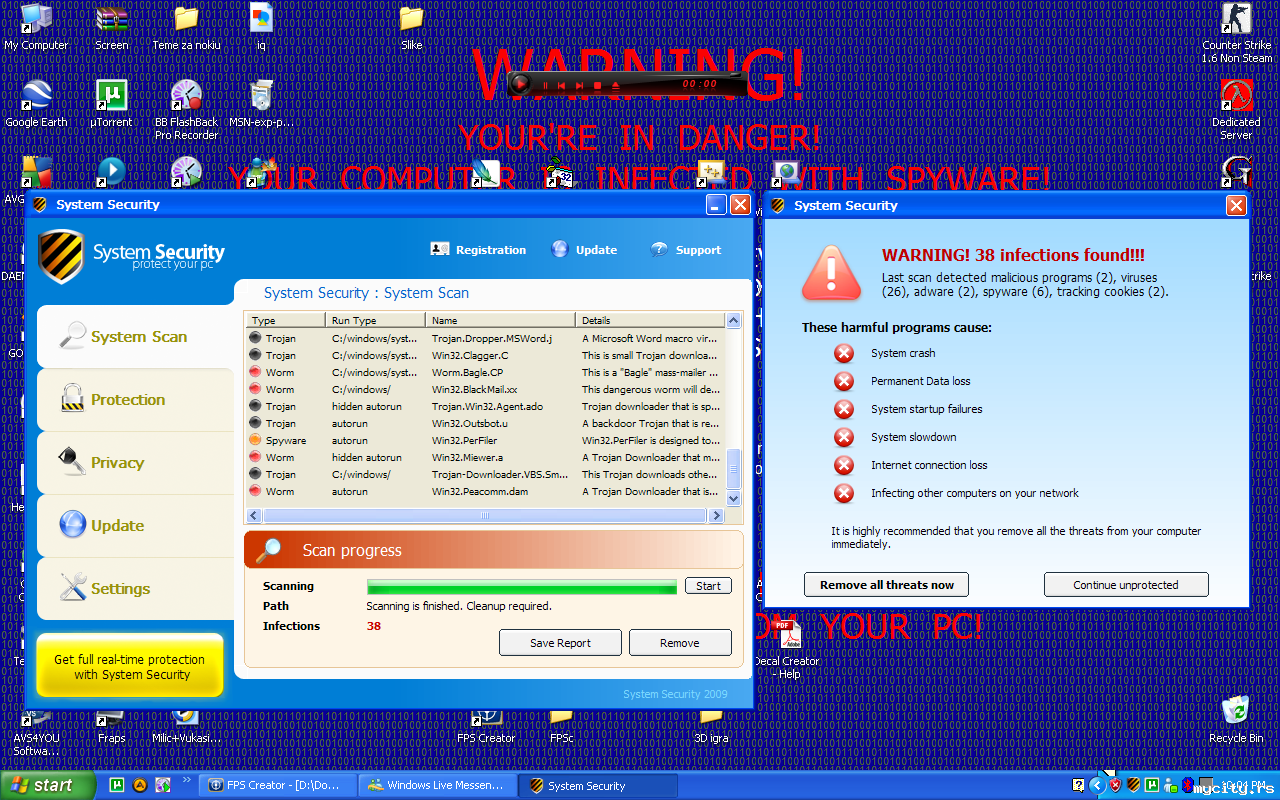1280x800 pixels.
Task: Click stop on the desktop media player
Action: click(x=597, y=85)
